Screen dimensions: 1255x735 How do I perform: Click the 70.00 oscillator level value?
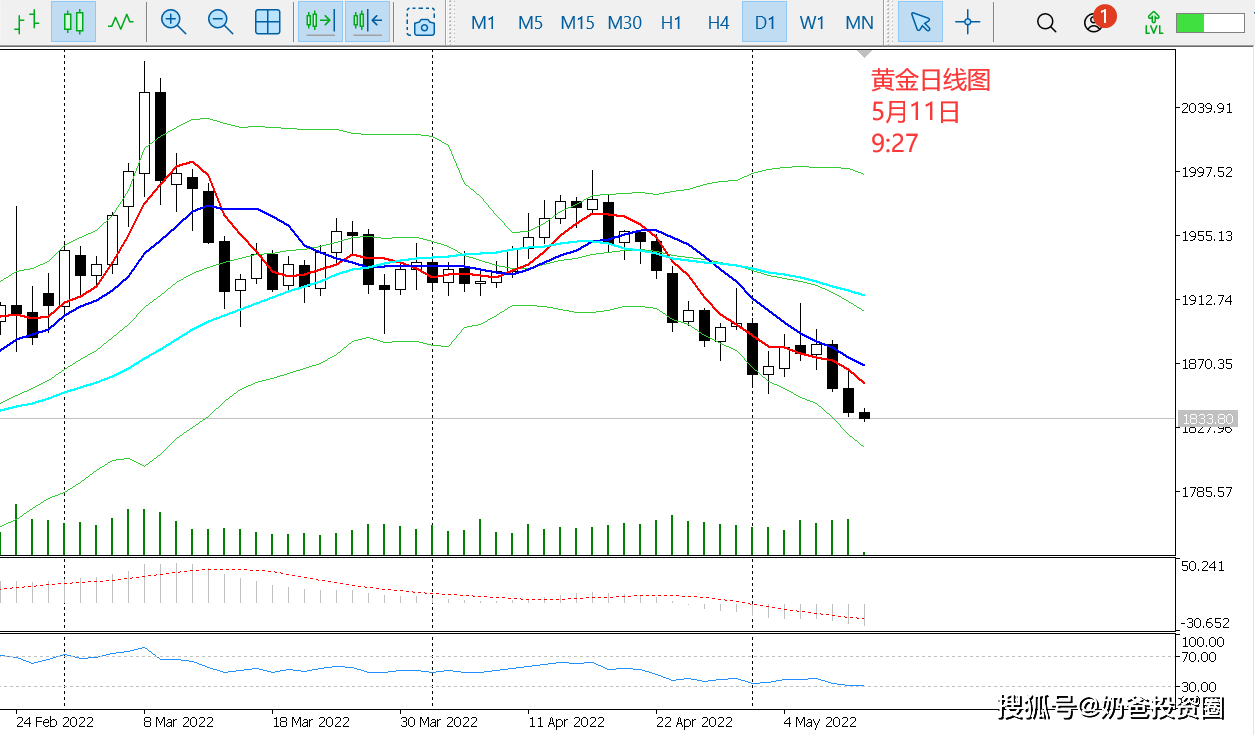1200,657
